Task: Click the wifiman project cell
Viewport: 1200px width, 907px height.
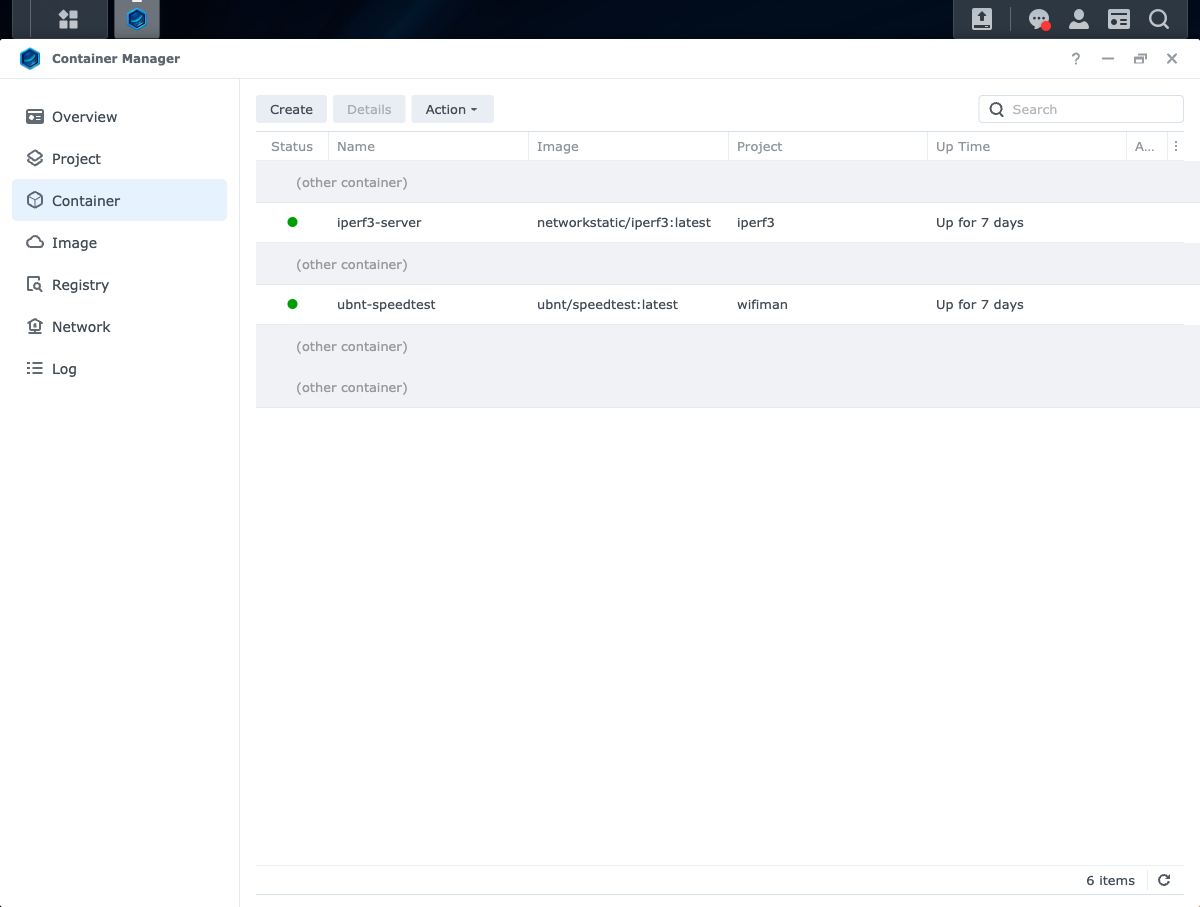Action: (762, 304)
